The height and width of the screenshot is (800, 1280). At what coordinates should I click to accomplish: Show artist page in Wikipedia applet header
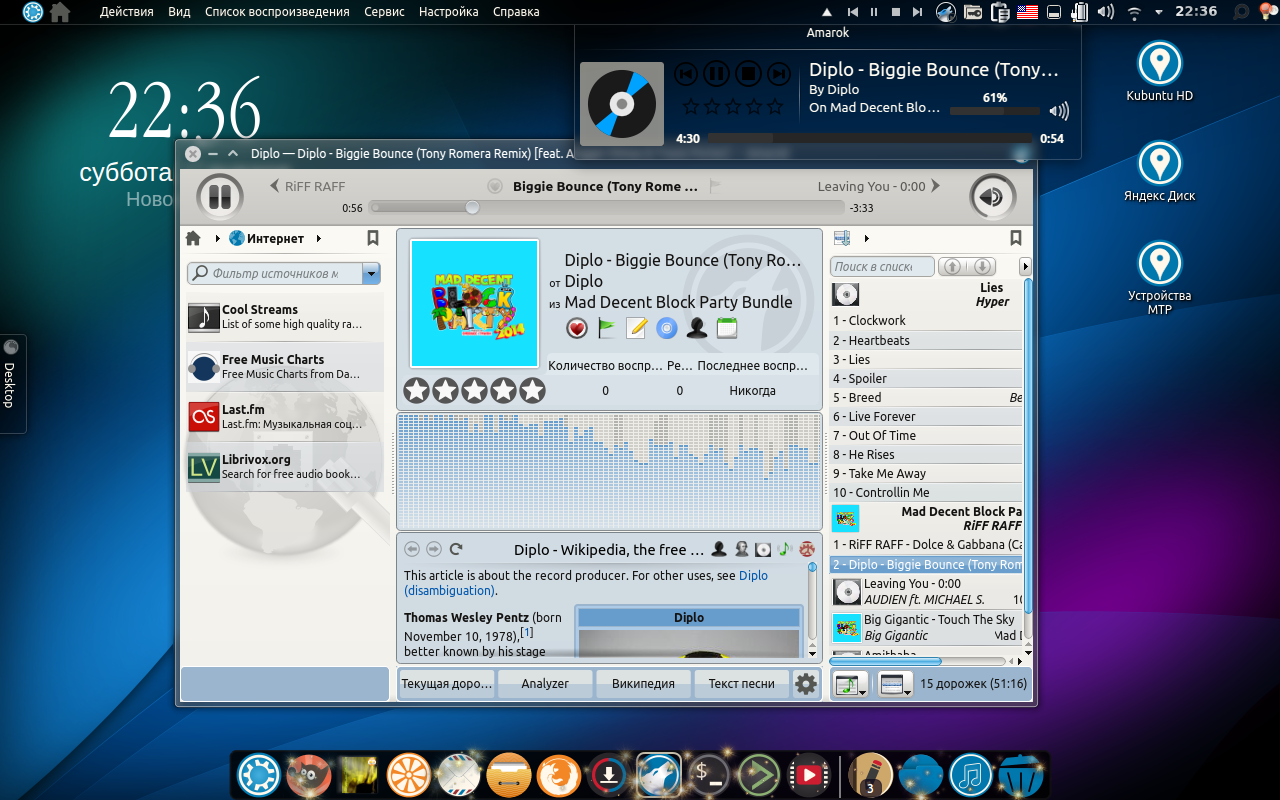coord(719,549)
